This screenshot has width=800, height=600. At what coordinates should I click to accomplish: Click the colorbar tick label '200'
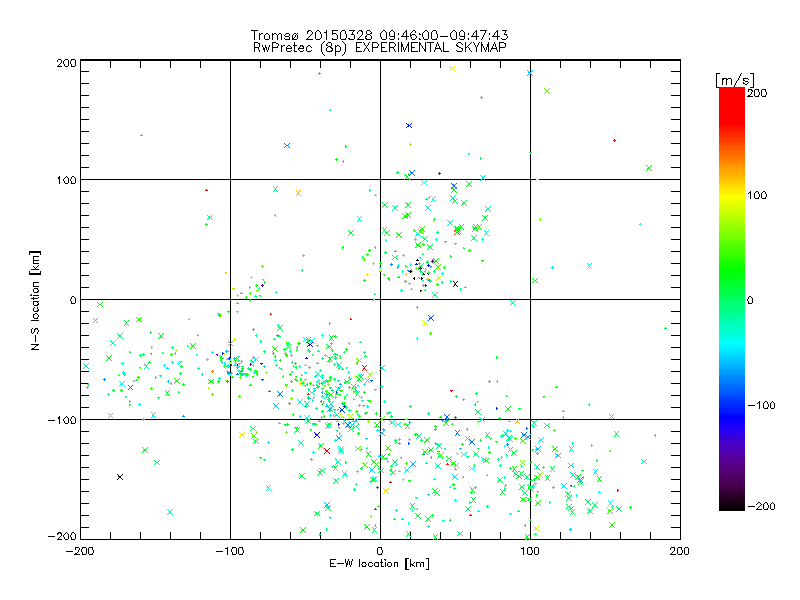757,93
